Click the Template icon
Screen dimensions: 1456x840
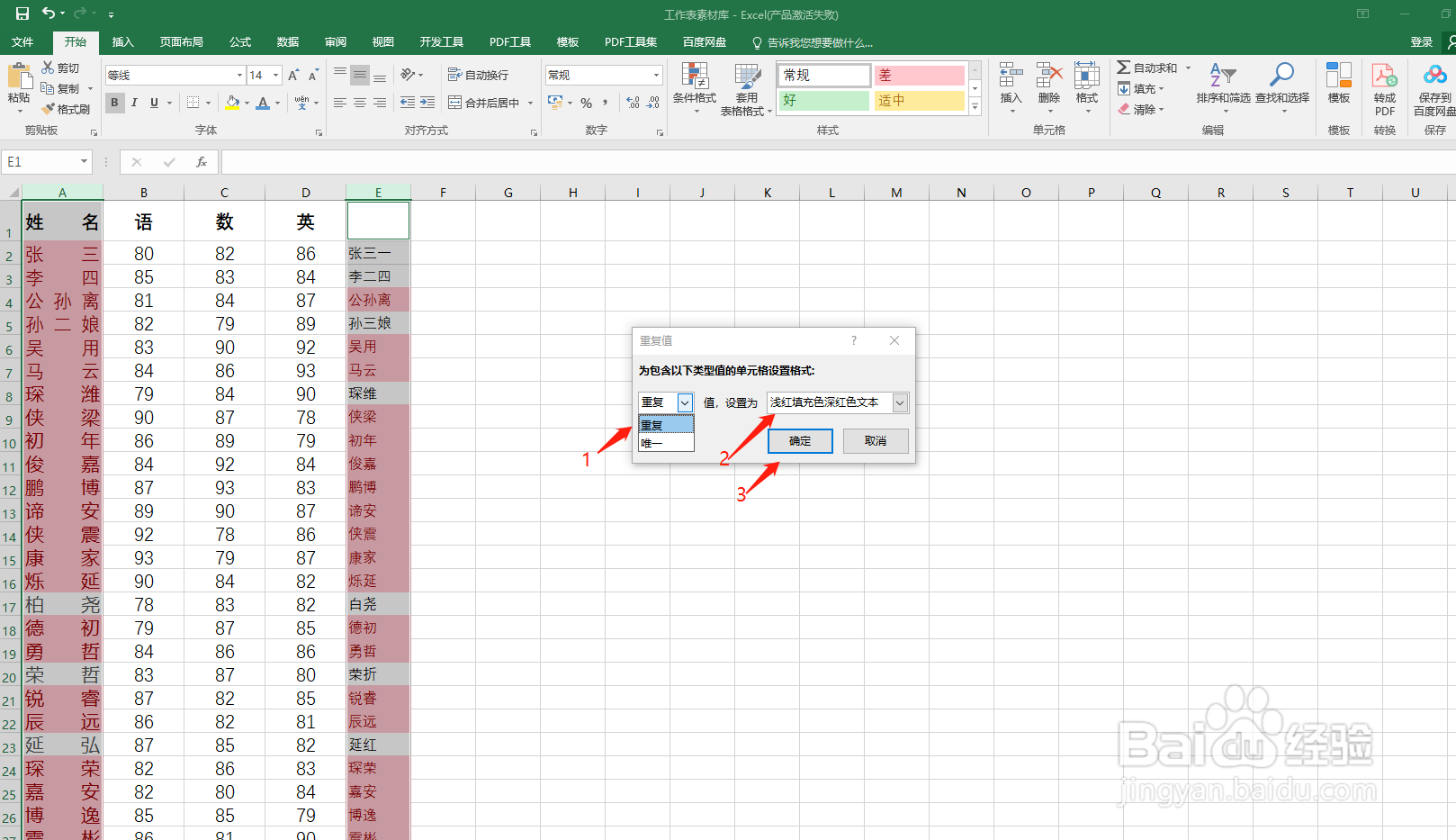point(1338,77)
